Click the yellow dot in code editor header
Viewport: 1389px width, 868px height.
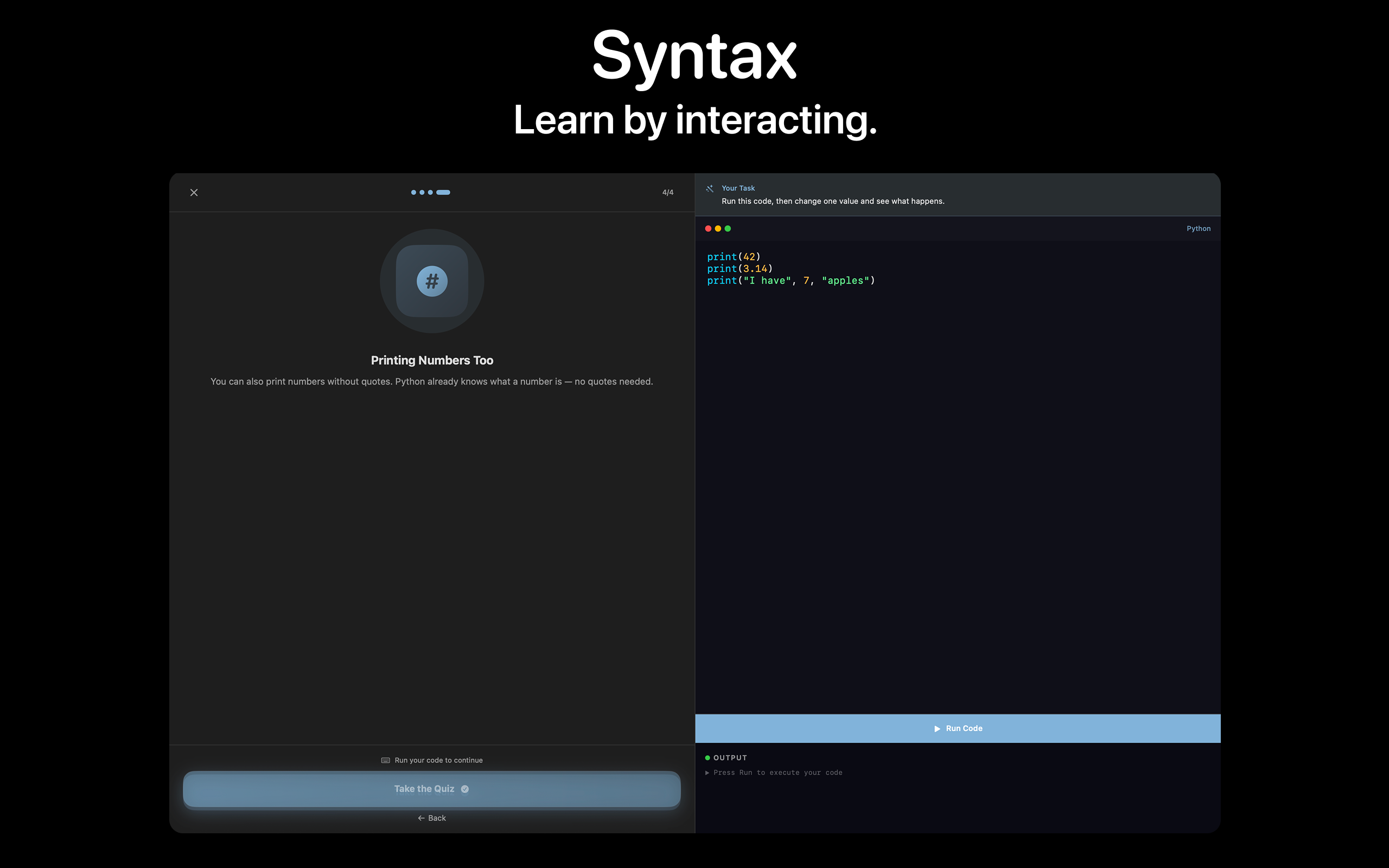[x=718, y=228]
